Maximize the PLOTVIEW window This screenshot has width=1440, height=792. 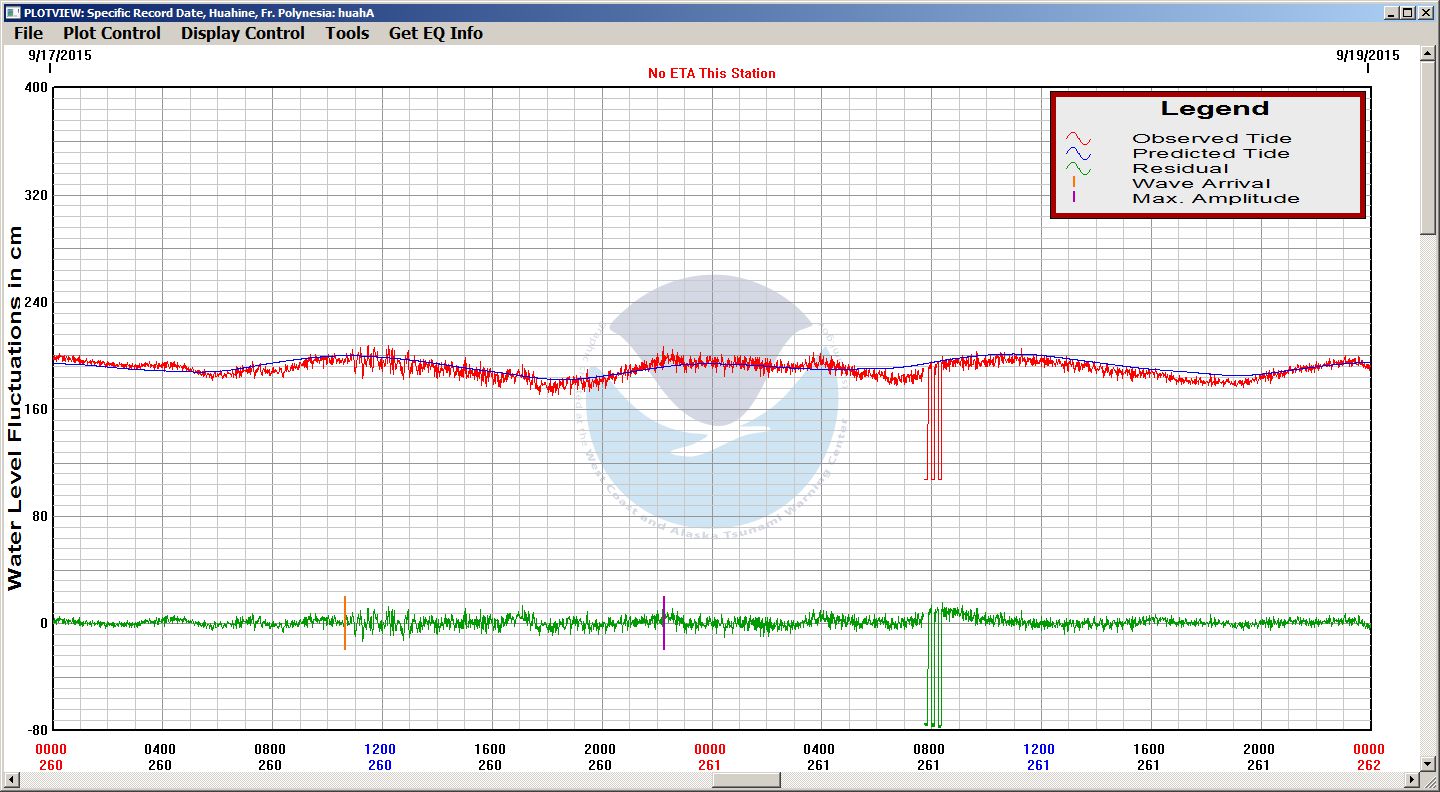[1408, 12]
